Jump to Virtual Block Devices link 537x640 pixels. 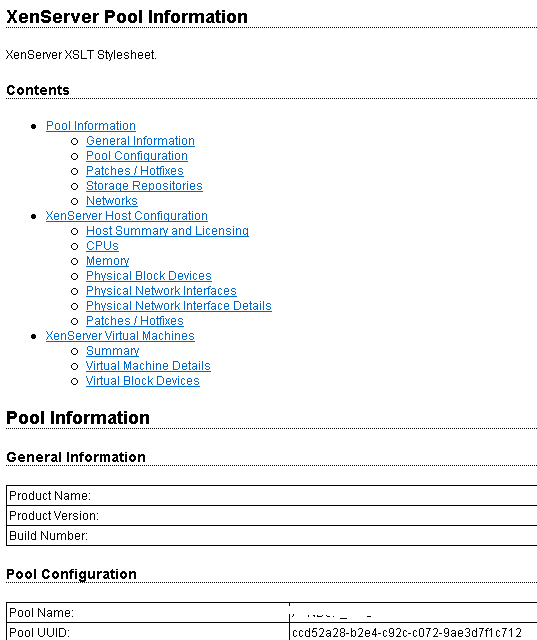(143, 381)
